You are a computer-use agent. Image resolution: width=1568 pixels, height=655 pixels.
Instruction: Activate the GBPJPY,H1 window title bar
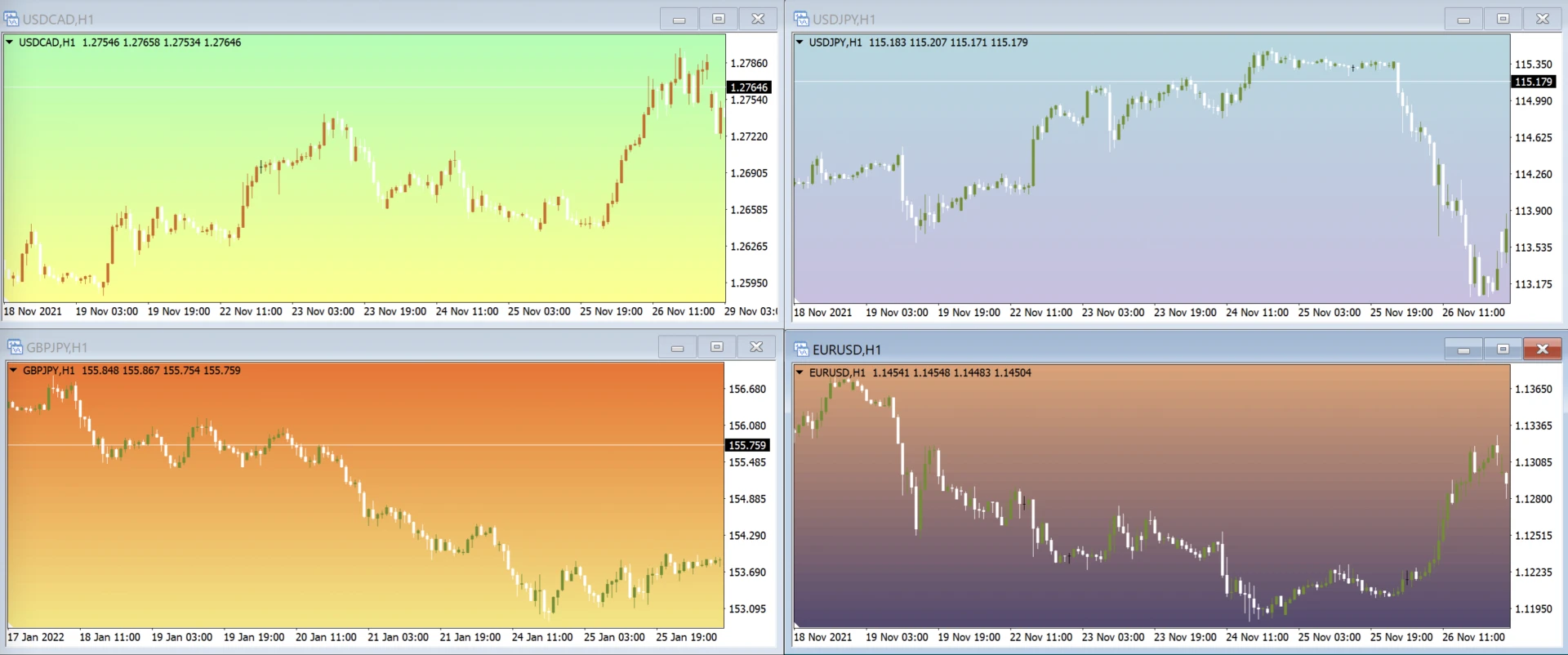[x=327, y=347]
